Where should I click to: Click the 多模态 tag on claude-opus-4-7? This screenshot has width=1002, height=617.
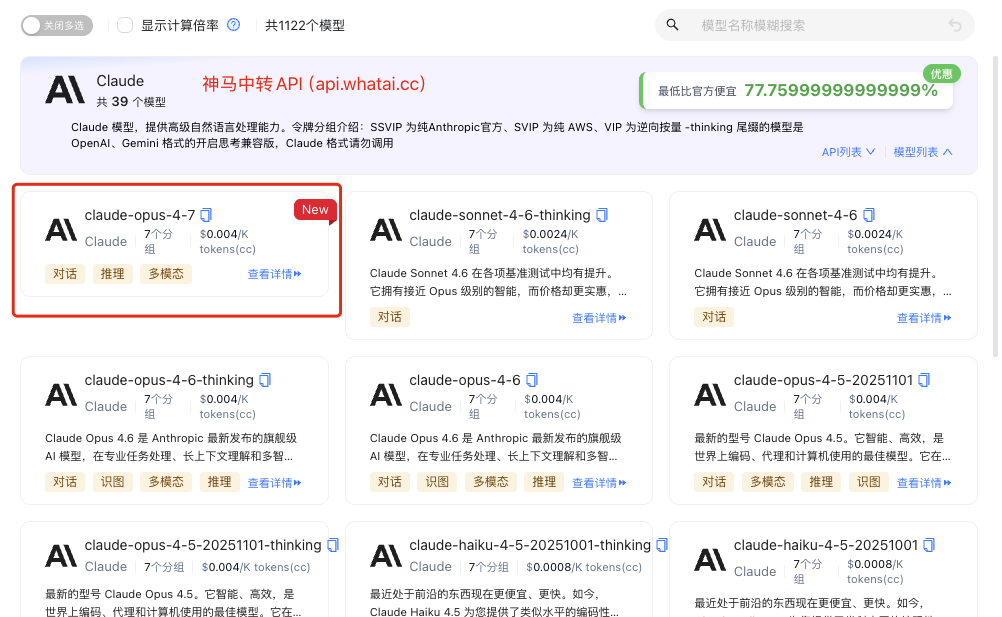coord(166,274)
